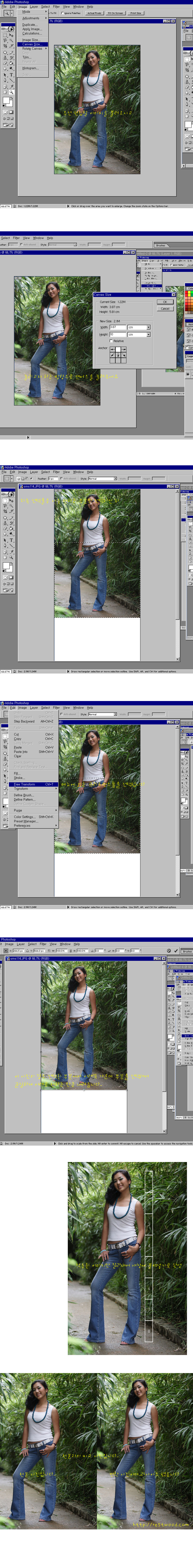Open Preset Manager... from the Edit menu

(x=34, y=821)
